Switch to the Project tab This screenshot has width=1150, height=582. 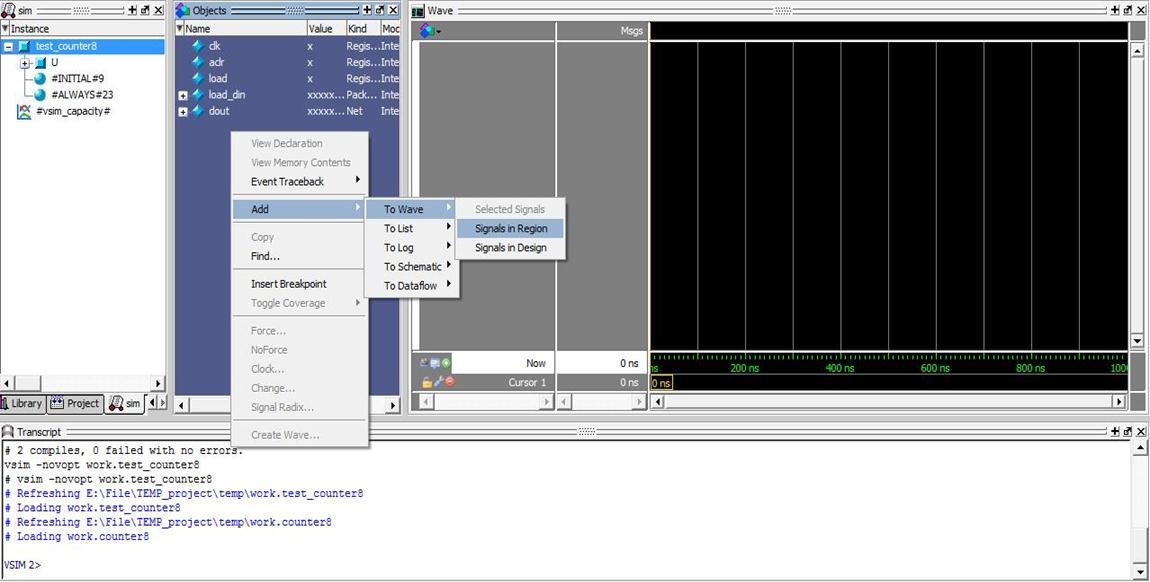[x=76, y=403]
